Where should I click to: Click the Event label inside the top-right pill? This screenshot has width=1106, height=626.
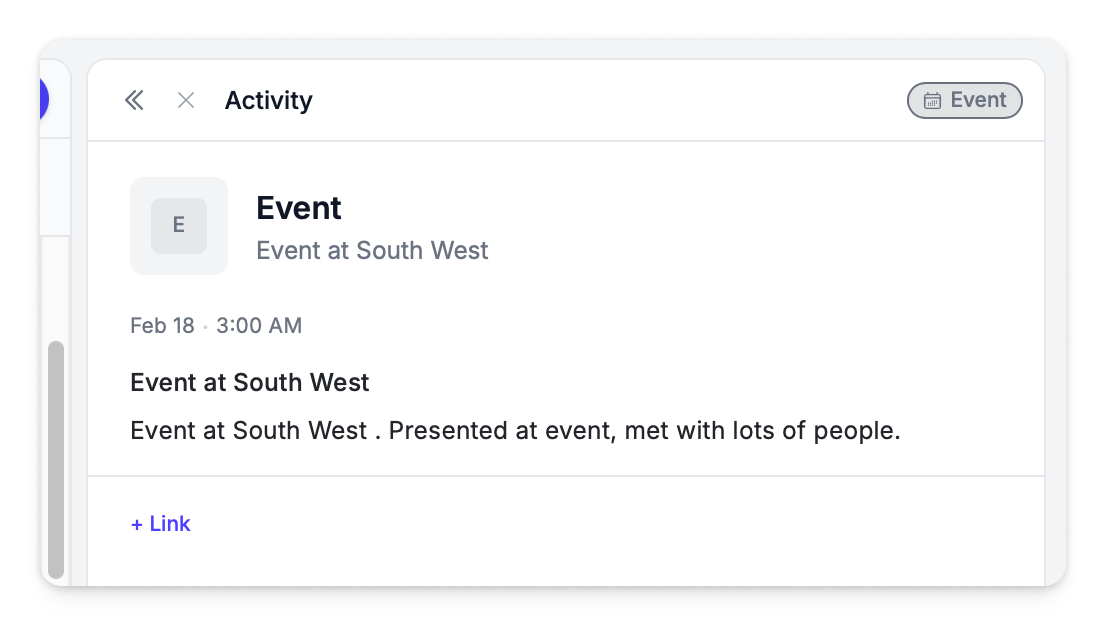coord(978,100)
